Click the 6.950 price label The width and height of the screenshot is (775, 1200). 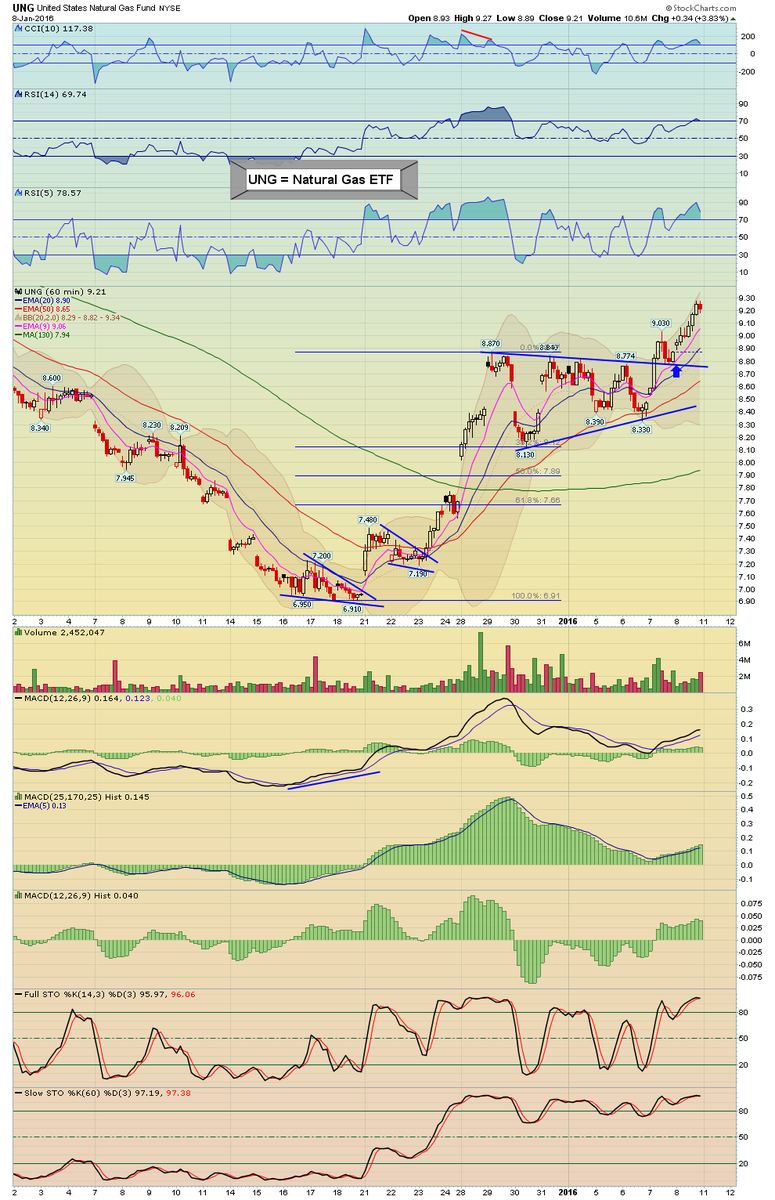coord(301,605)
